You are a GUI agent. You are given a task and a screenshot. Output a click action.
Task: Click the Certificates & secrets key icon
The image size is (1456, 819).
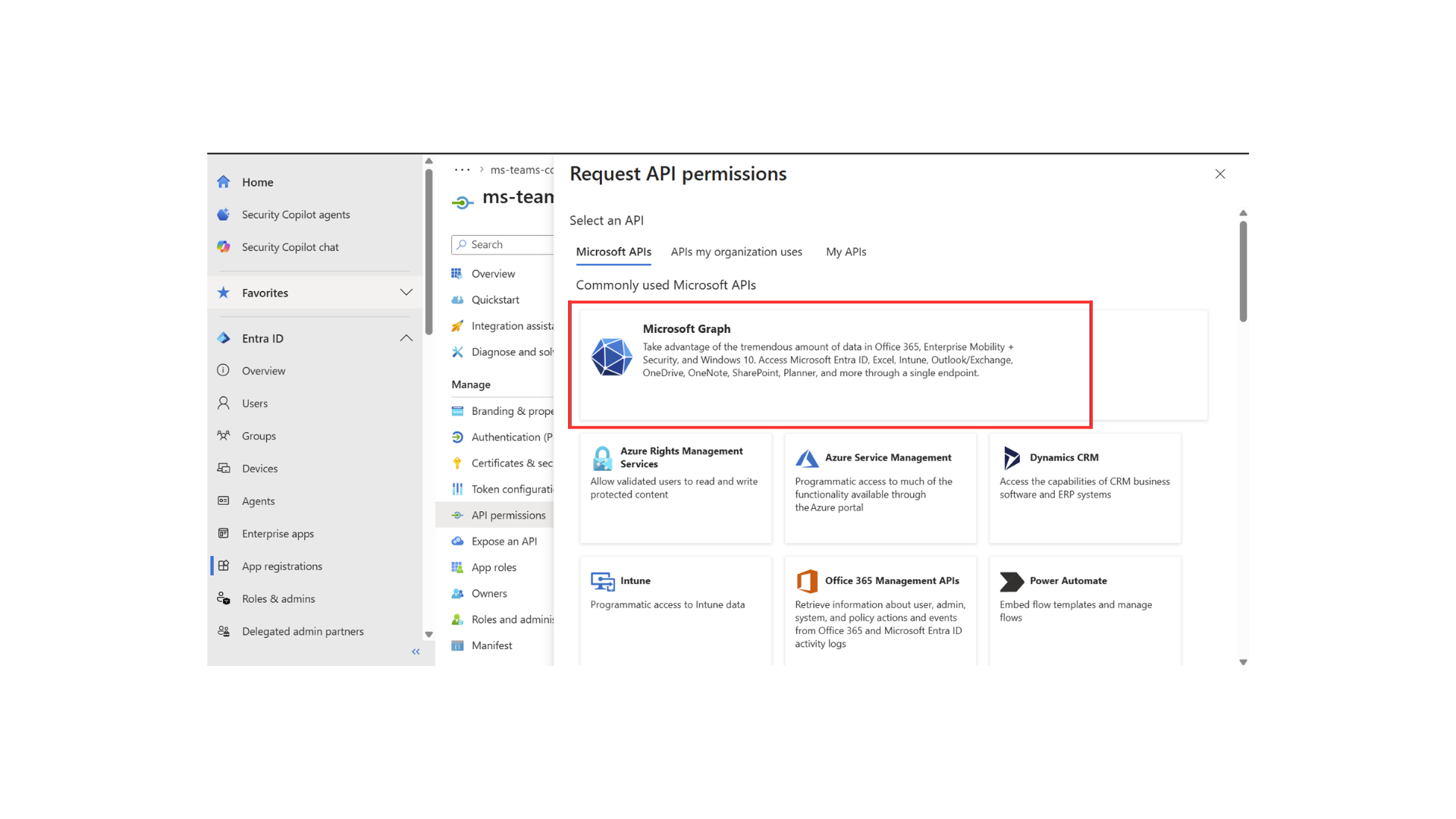pyautogui.click(x=457, y=463)
